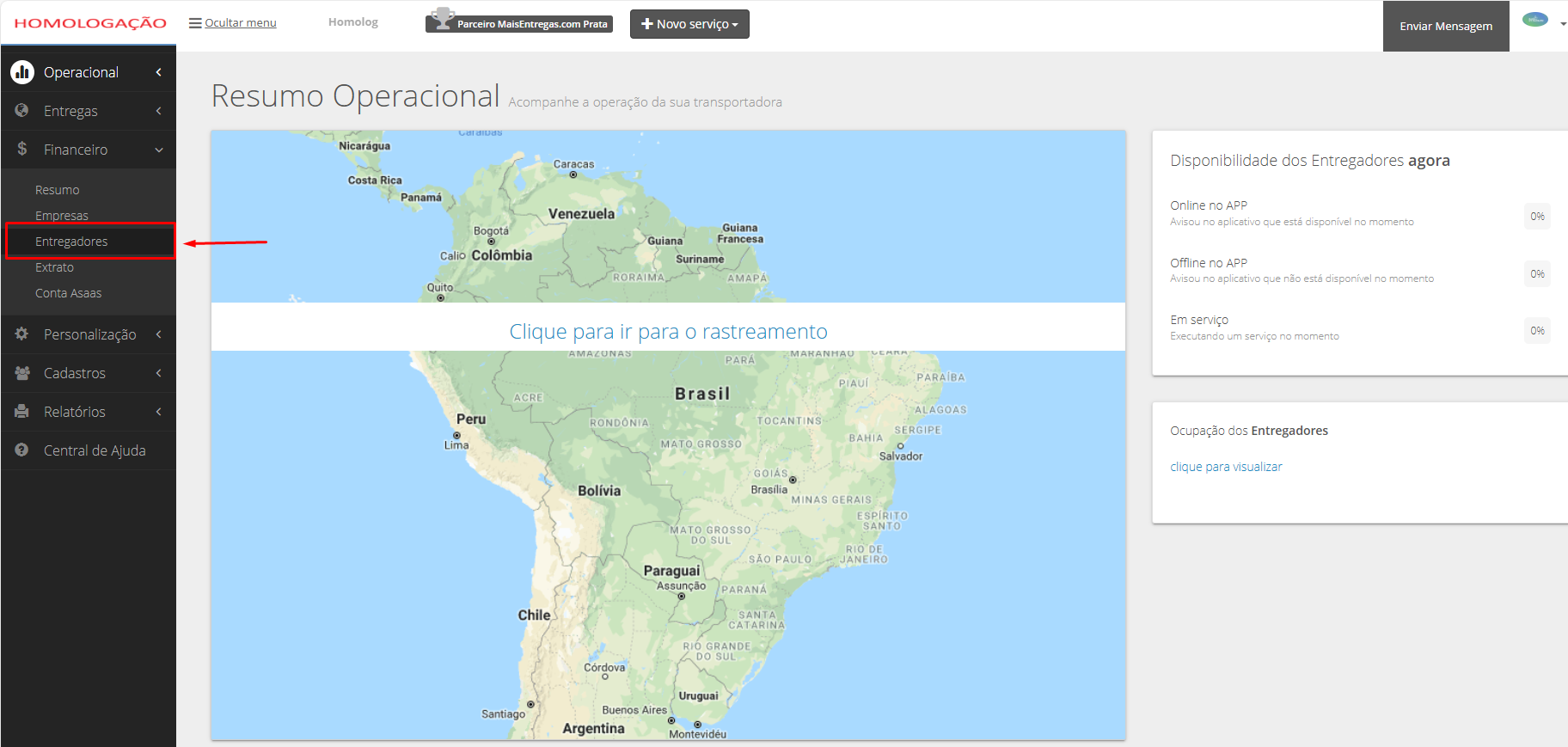Click 'Clique para ir para o rastreamento'
Image resolution: width=1568 pixels, height=747 pixels.
click(668, 331)
